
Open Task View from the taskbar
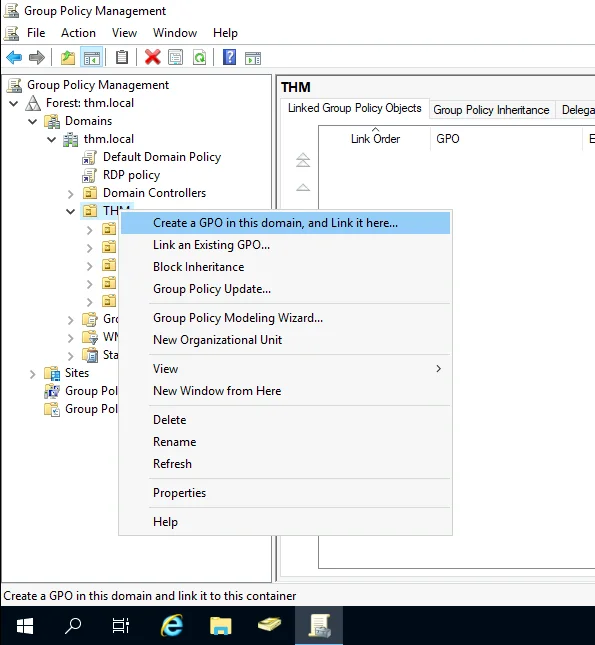(x=121, y=626)
